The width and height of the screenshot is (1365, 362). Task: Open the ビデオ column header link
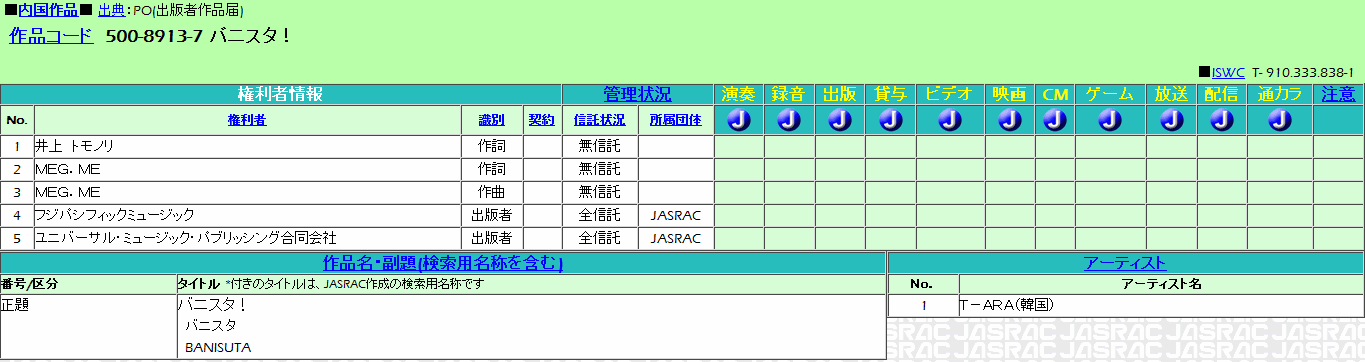tap(950, 94)
